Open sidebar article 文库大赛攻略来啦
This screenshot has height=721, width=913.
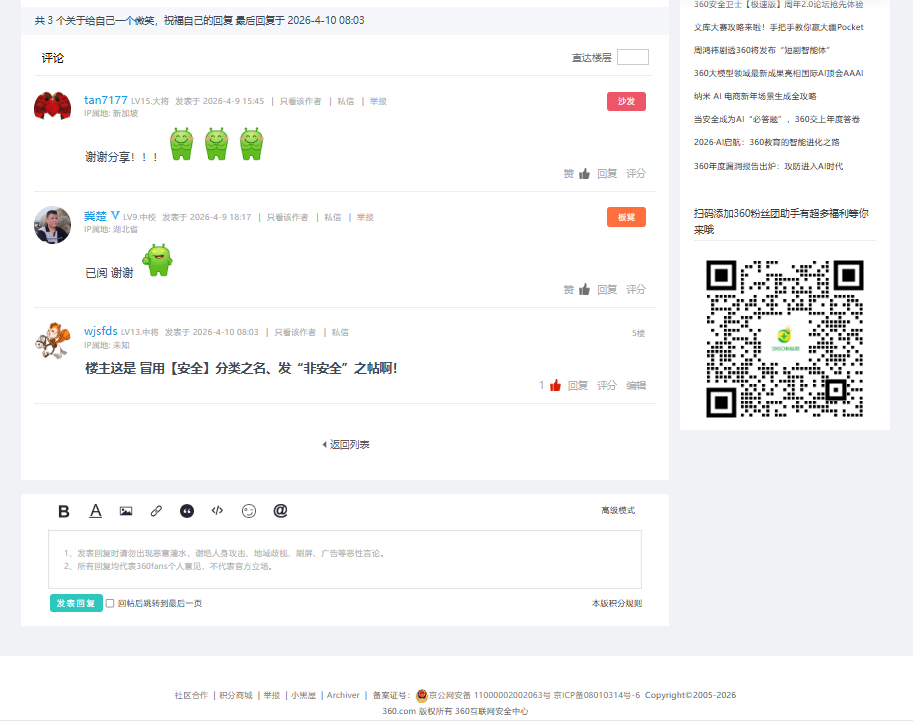778,27
